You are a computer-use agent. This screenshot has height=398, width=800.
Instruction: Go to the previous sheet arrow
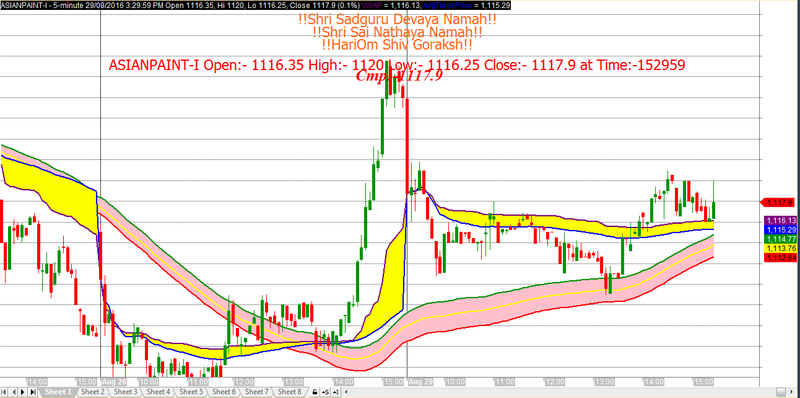pyautogui.click(x=14, y=392)
